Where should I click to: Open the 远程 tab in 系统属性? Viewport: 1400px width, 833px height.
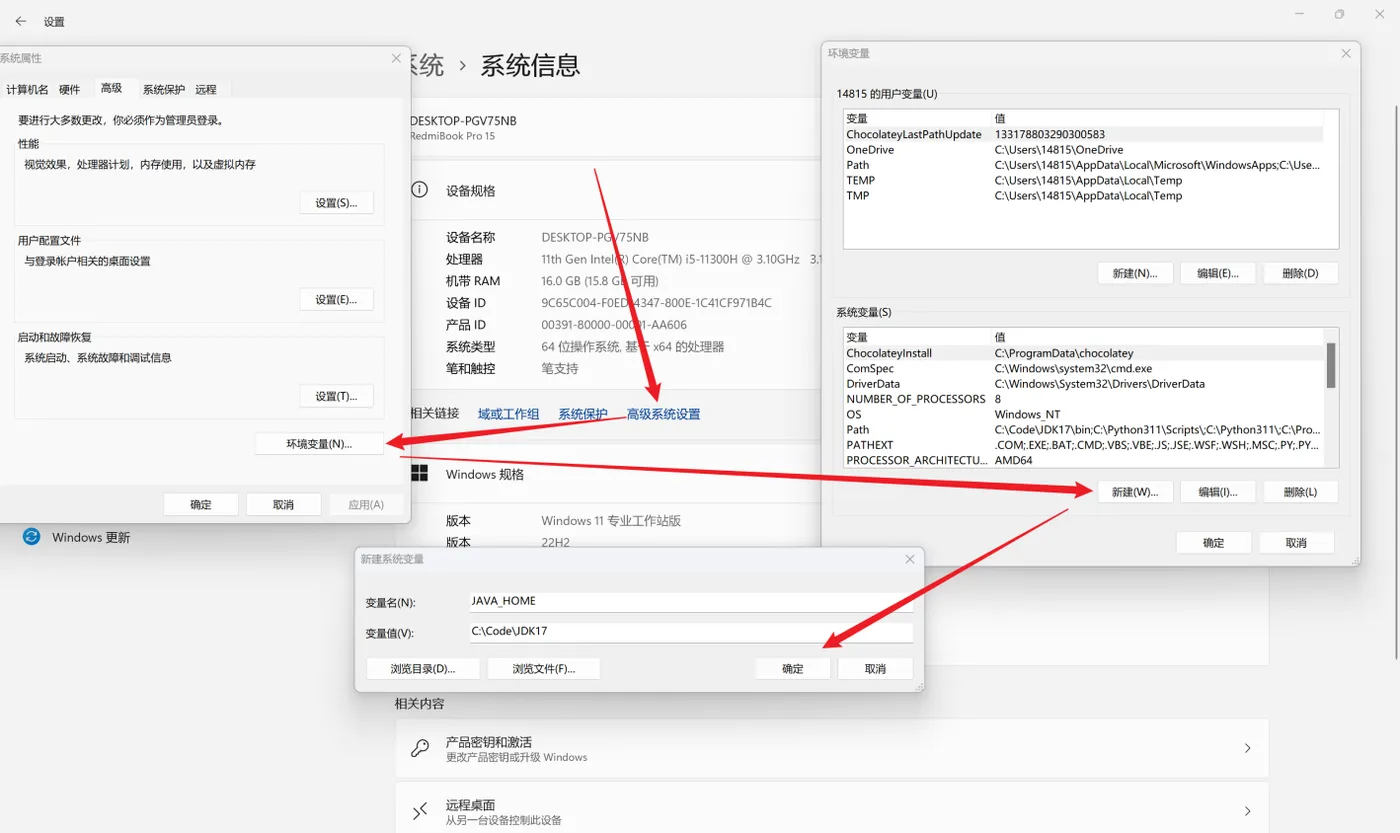click(x=206, y=89)
